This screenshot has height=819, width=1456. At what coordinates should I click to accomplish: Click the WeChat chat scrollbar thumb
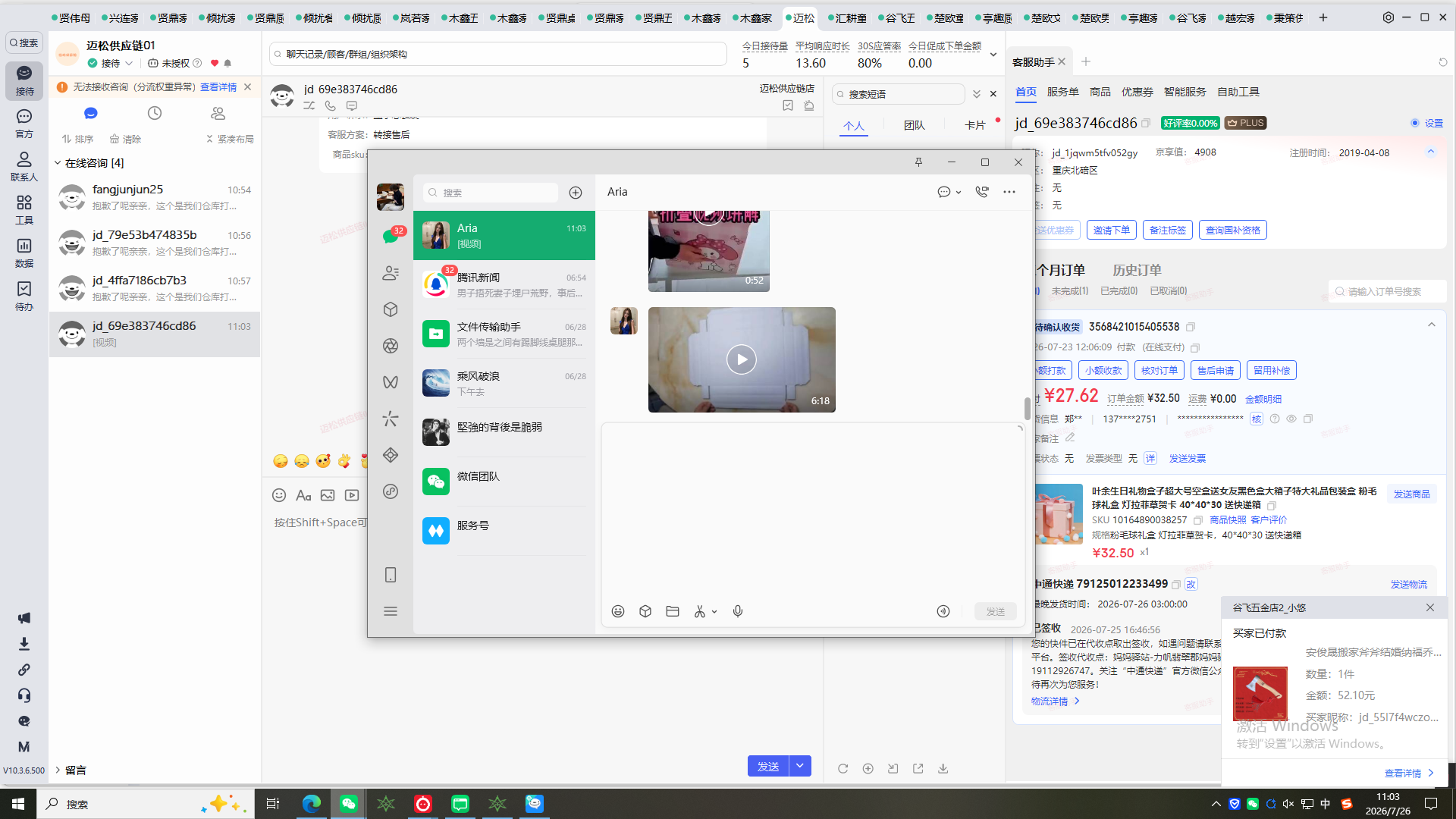(x=1028, y=408)
